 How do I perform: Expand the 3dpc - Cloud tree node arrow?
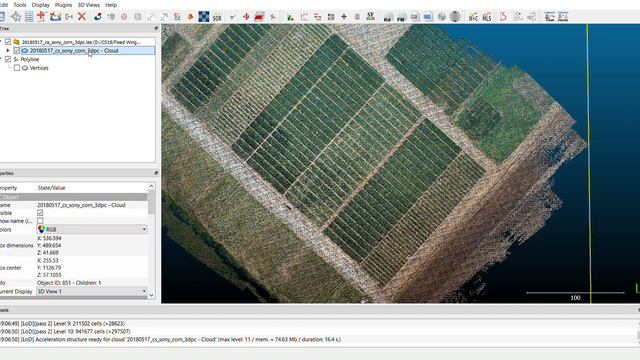[8, 51]
